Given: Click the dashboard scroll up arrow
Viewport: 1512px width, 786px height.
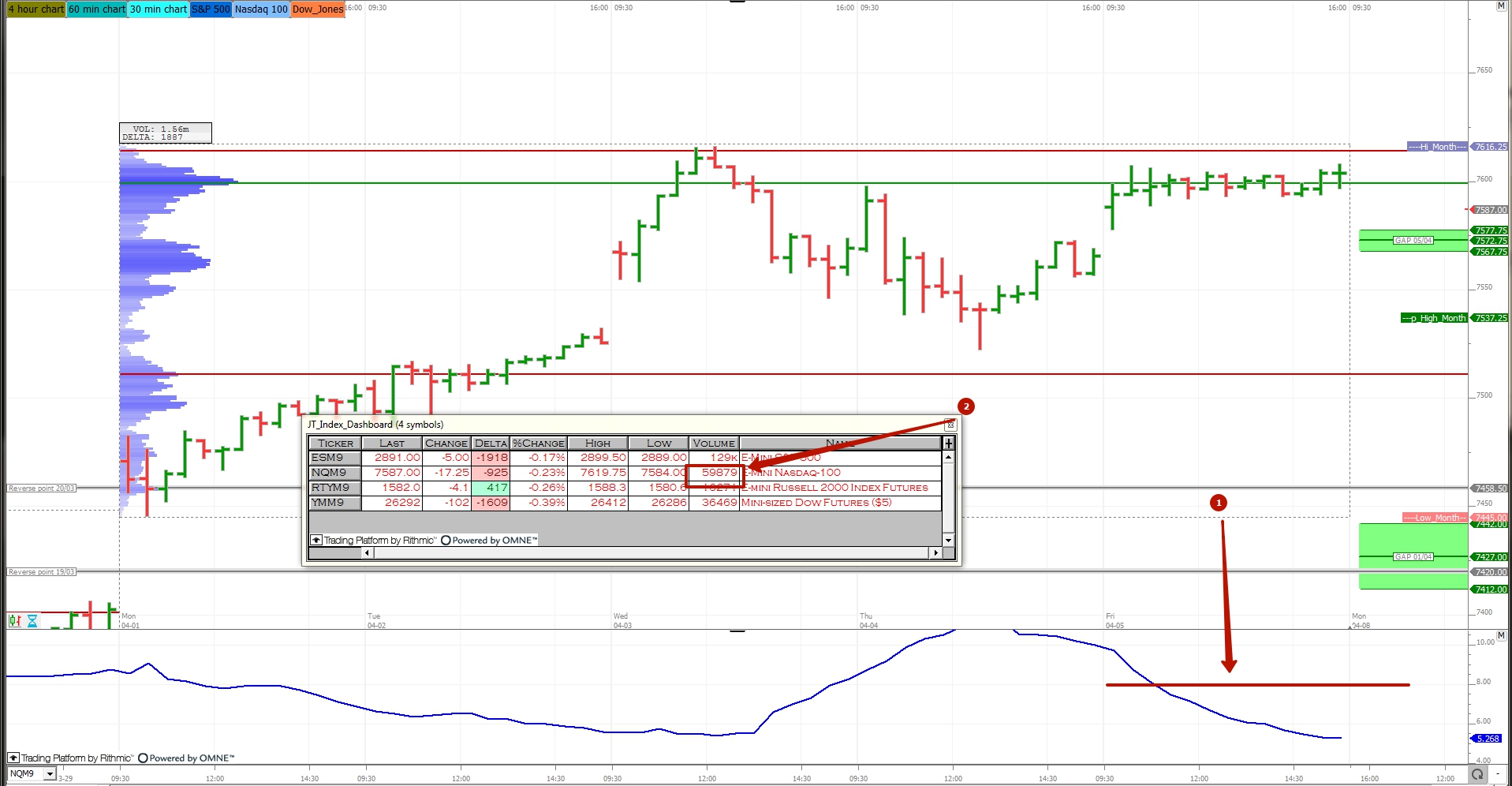Looking at the screenshot, I should (x=948, y=457).
